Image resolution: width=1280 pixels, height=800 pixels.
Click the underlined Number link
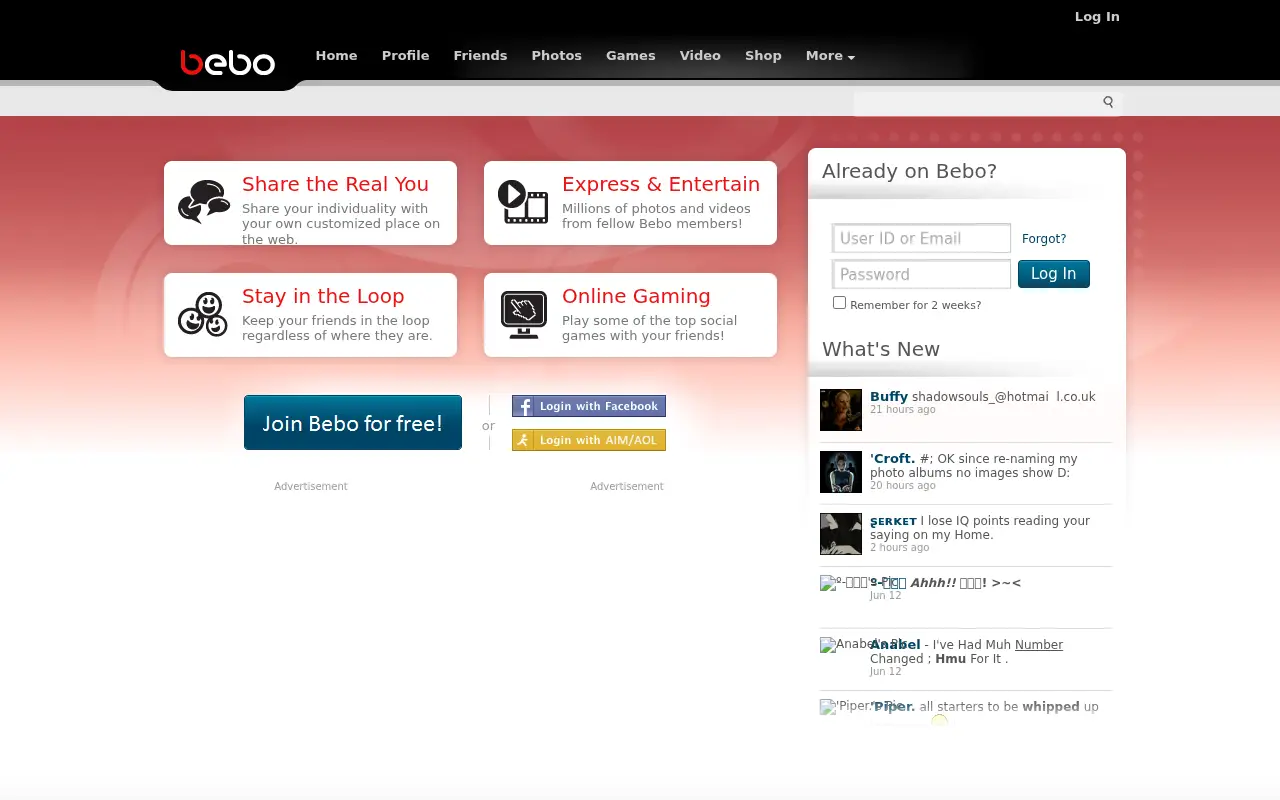point(1039,645)
